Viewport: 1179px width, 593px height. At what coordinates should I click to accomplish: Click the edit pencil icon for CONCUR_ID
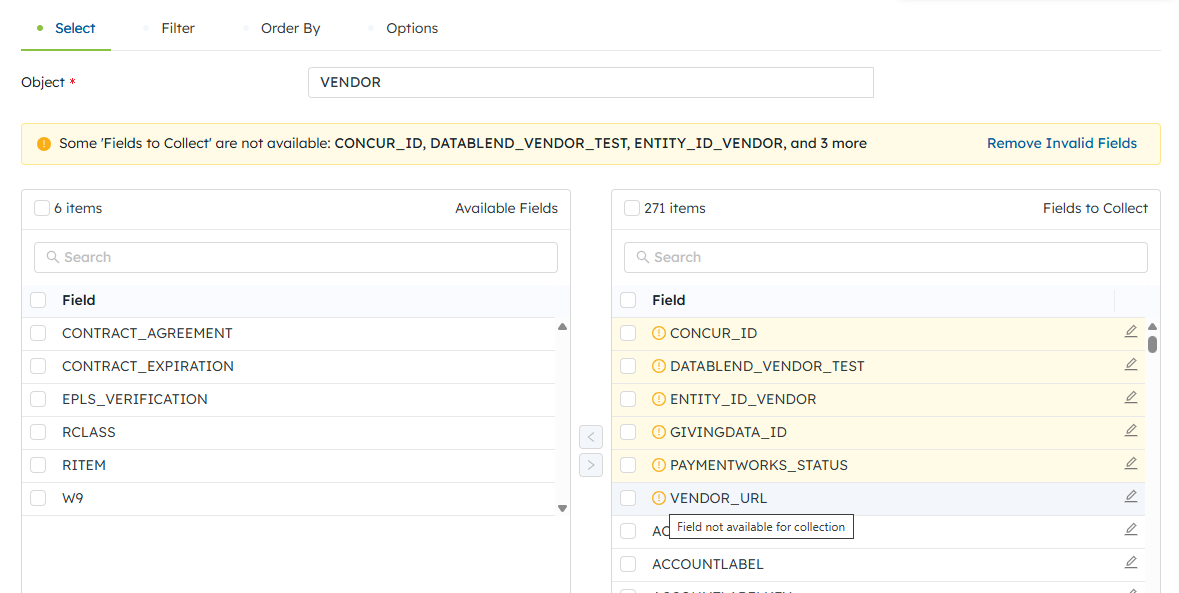click(1131, 332)
